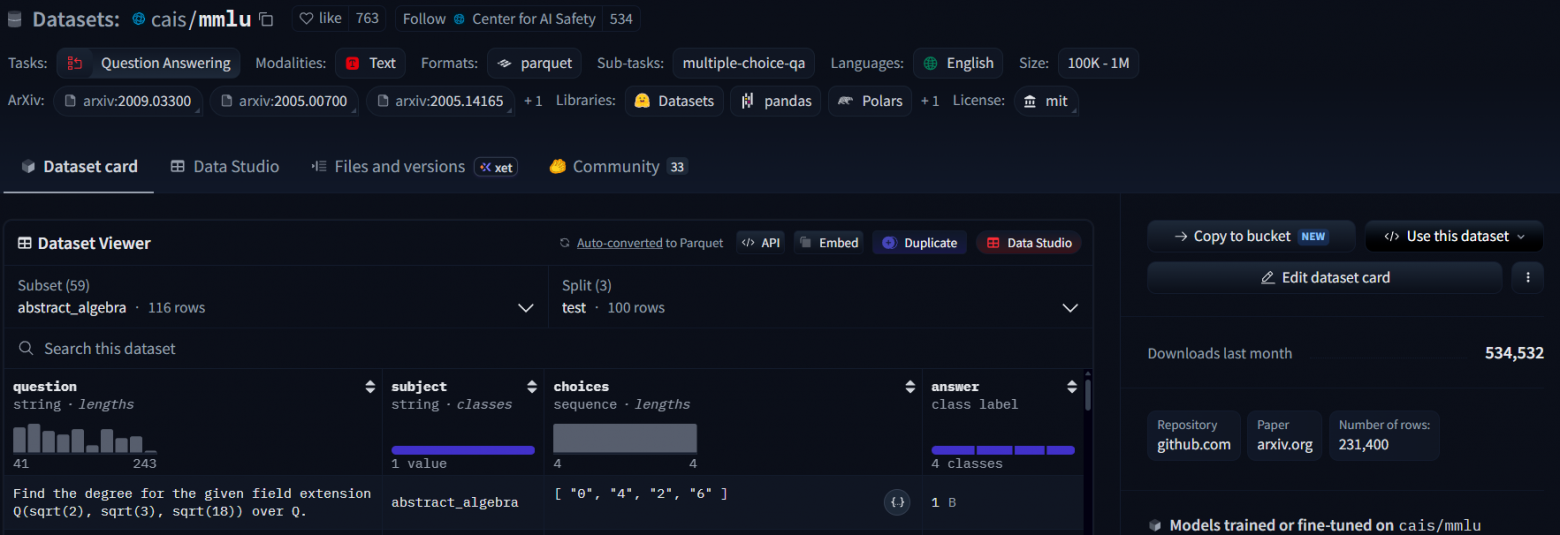Open the arxiv.org Paper link
The image size is (1560, 535).
1284,435
